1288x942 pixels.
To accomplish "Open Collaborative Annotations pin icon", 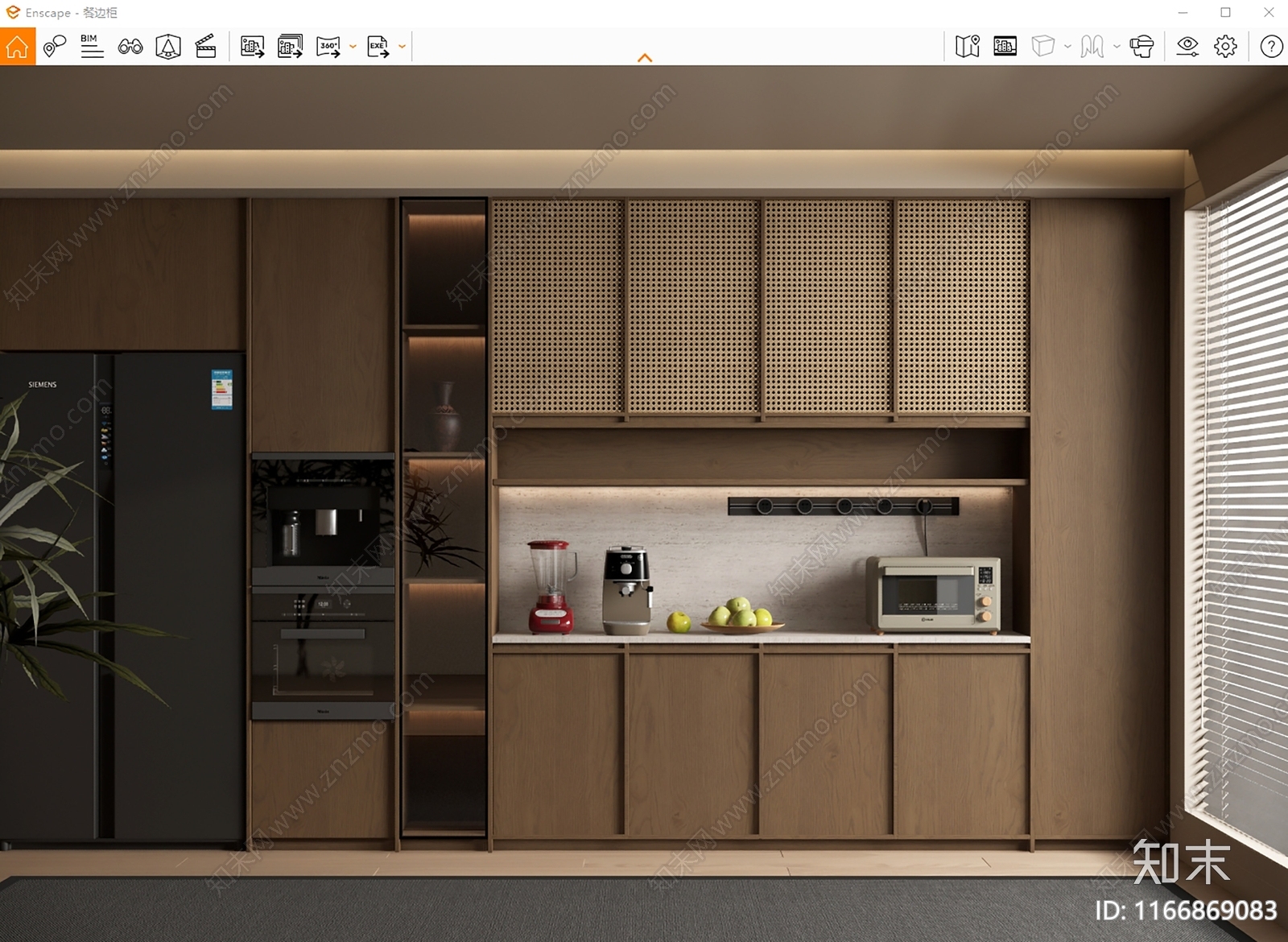I will (55, 47).
